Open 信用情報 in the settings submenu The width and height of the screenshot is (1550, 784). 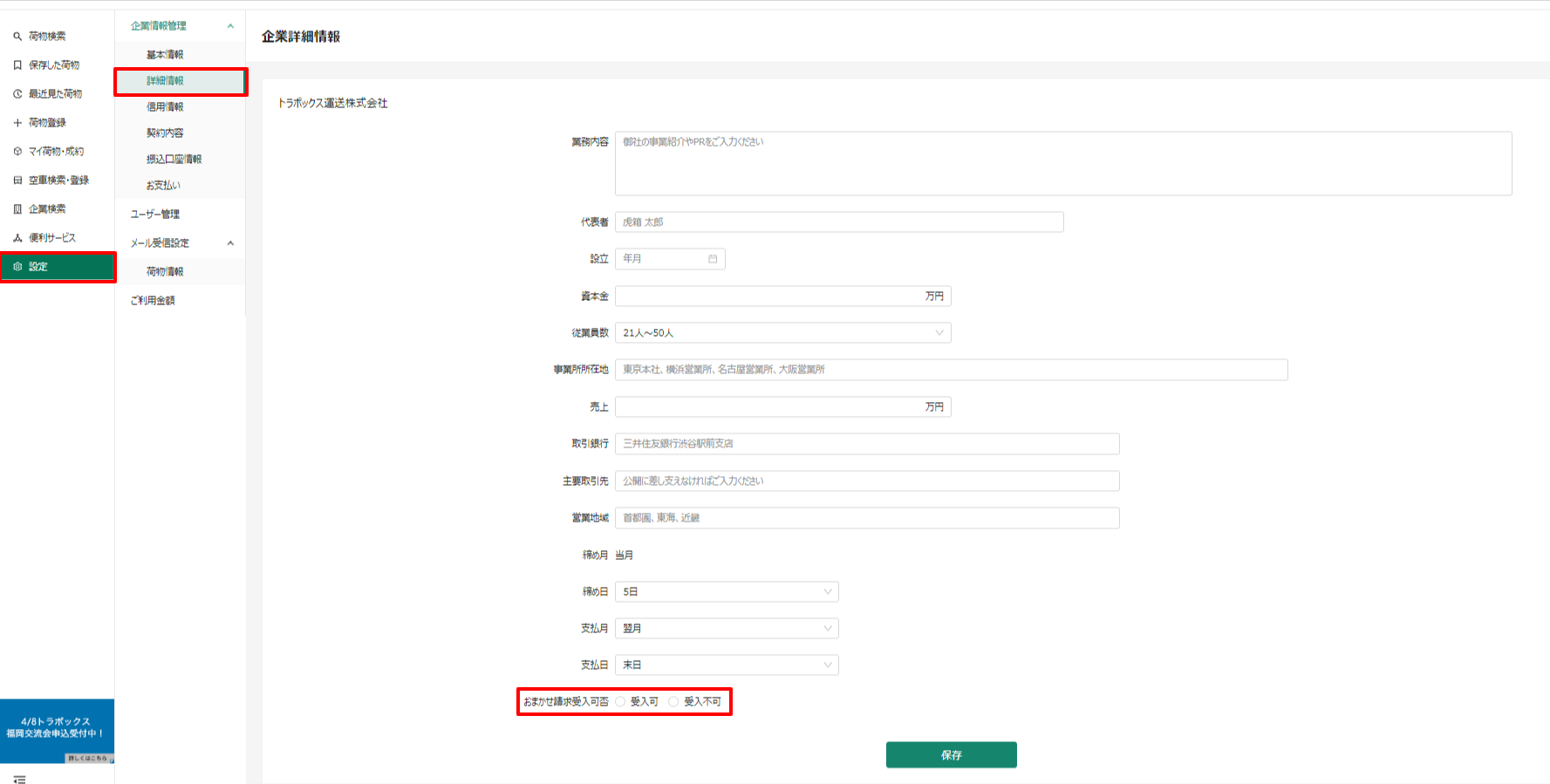tap(165, 107)
